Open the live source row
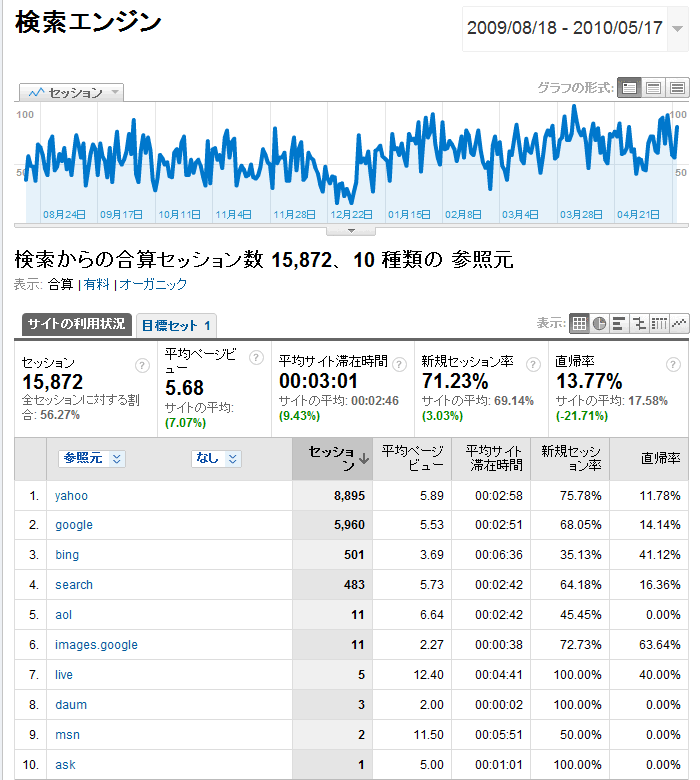700x780 pixels. (x=64, y=675)
